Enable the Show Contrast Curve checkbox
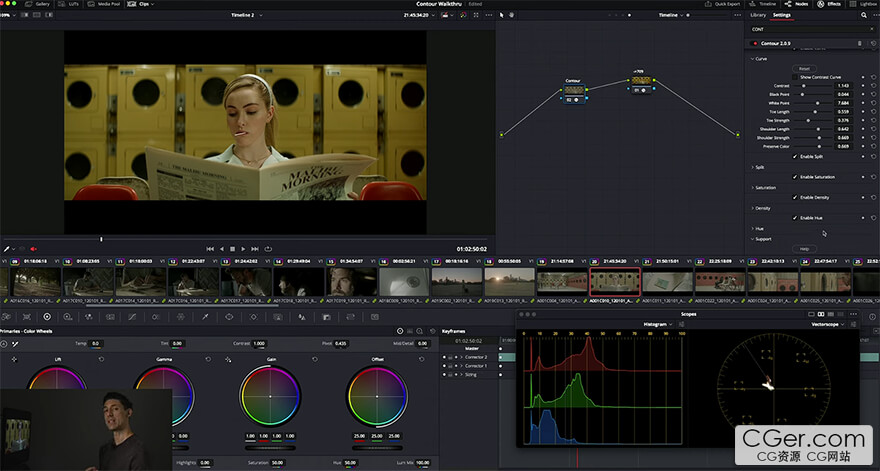 (x=796, y=77)
